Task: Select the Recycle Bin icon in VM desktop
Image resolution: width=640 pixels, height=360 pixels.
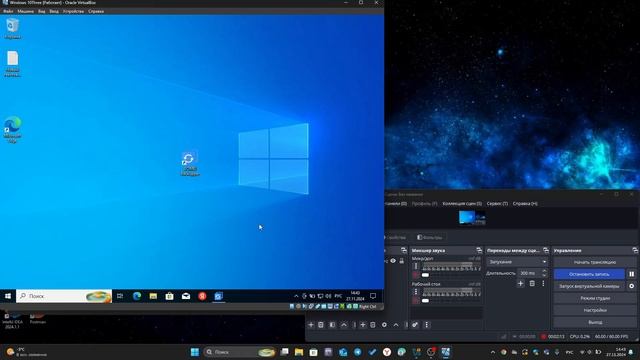Action: tap(13, 29)
